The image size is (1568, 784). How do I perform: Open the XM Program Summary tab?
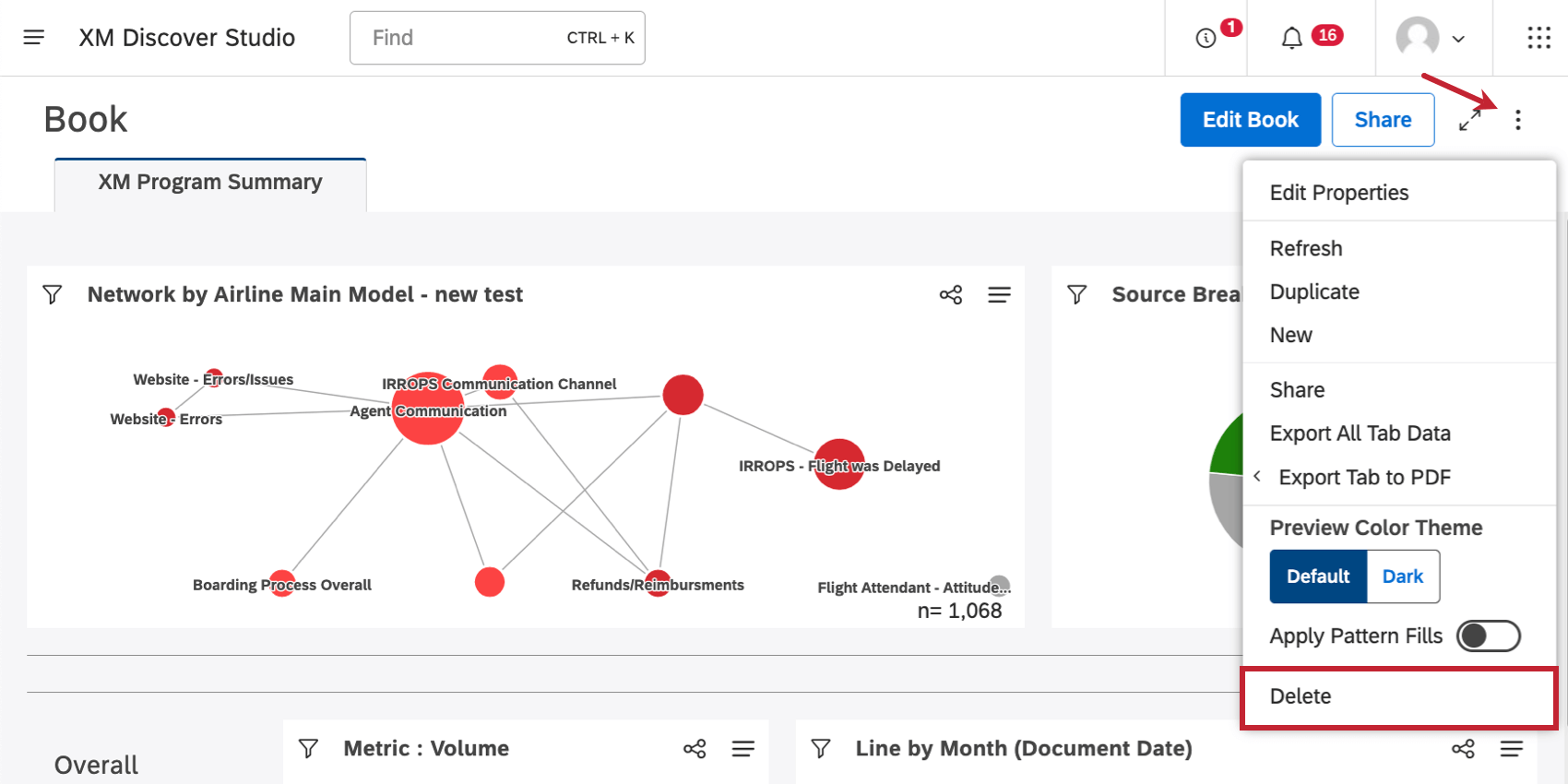pyautogui.click(x=210, y=183)
